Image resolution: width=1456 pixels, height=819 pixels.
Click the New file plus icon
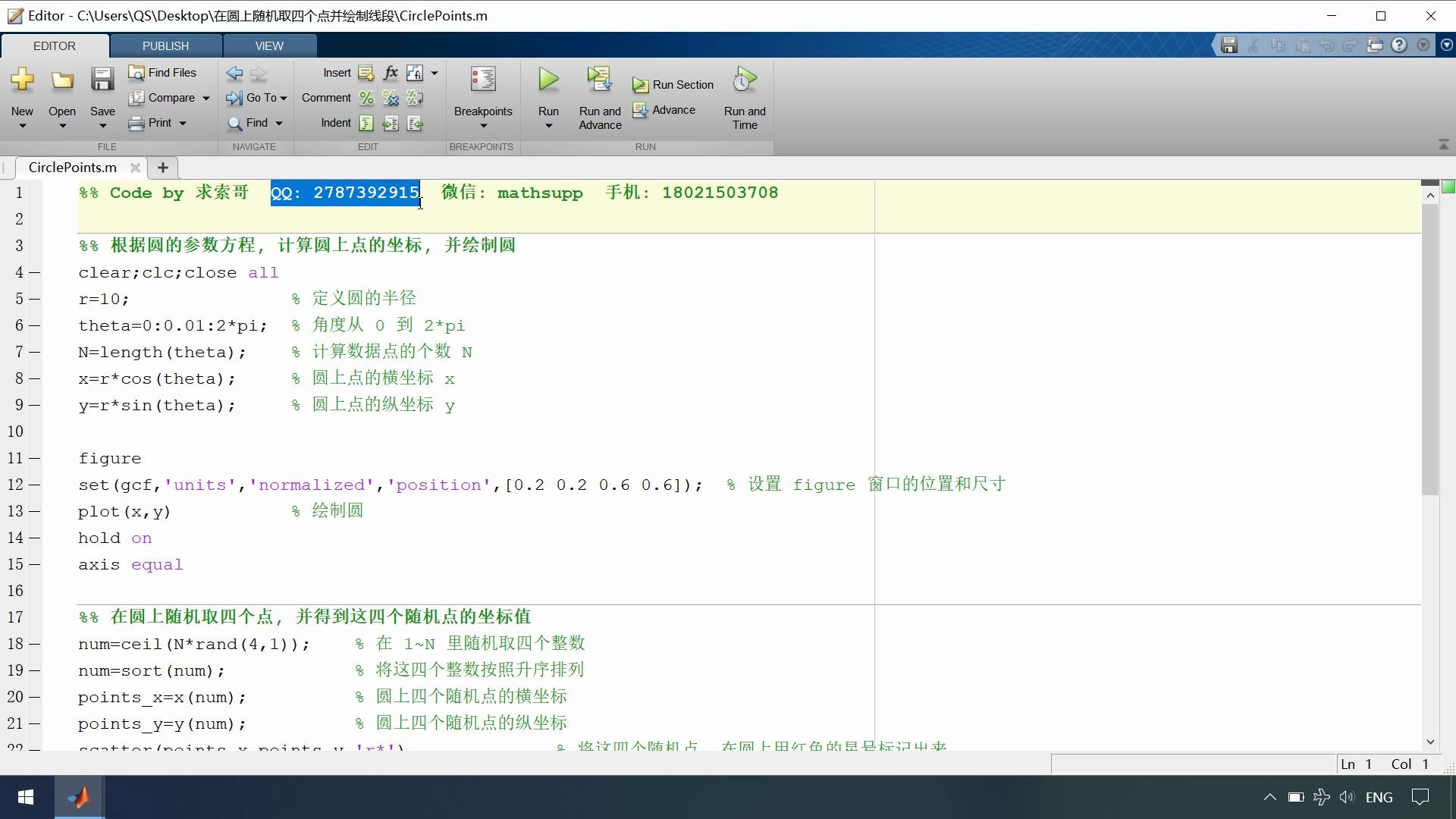tap(22, 80)
